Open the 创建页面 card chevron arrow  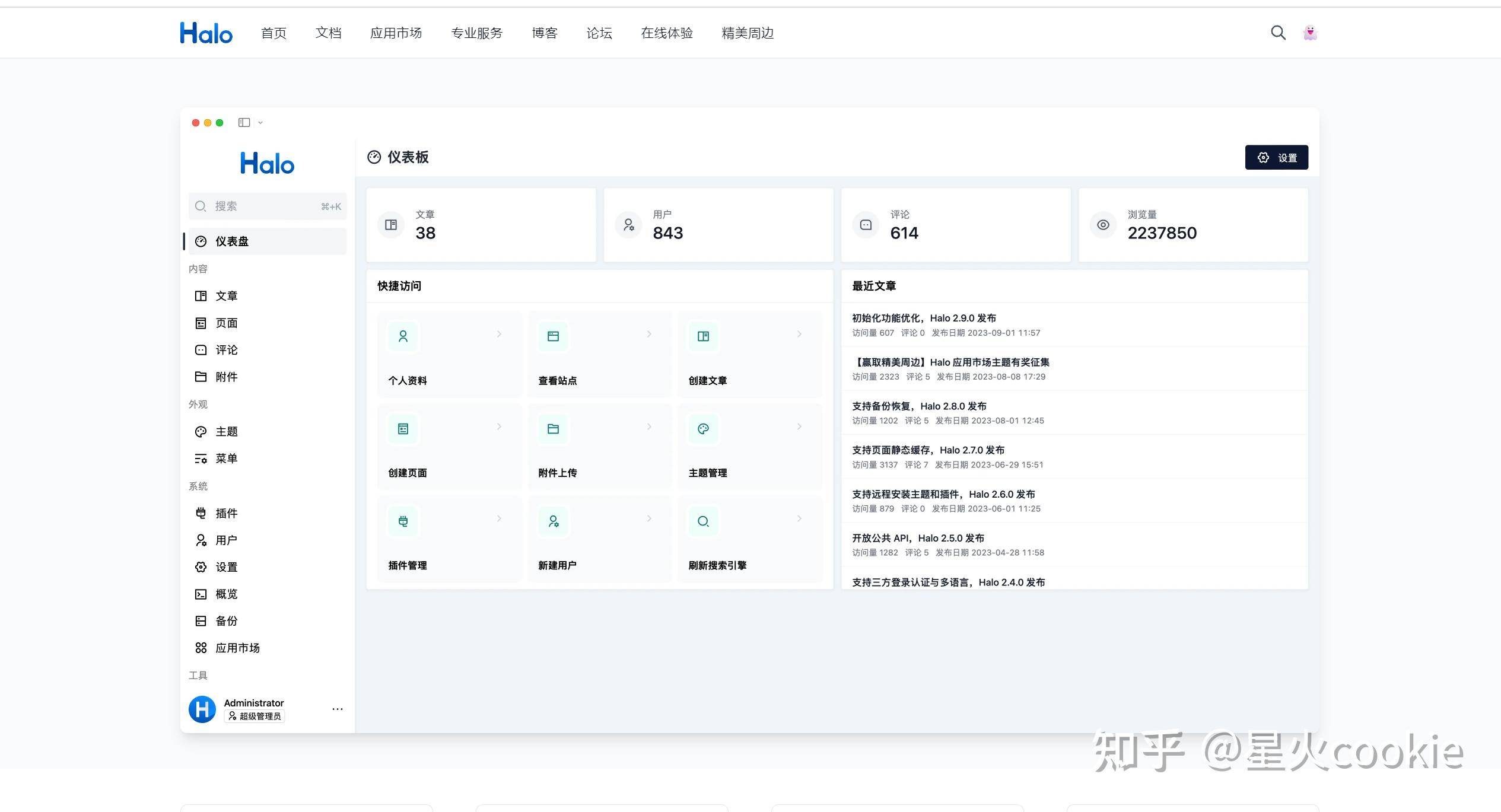click(x=499, y=426)
